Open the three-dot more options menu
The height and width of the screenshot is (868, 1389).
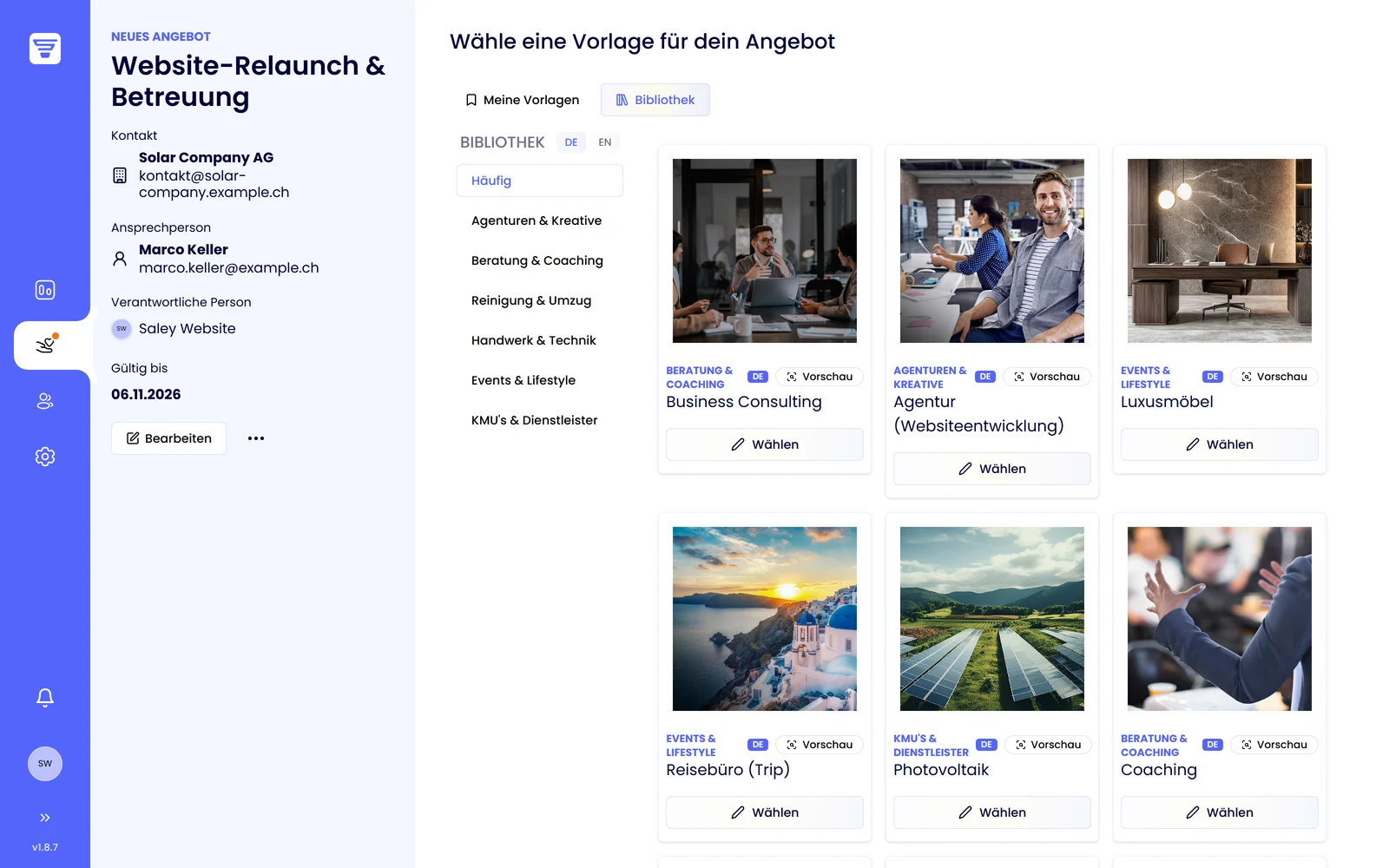(256, 438)
